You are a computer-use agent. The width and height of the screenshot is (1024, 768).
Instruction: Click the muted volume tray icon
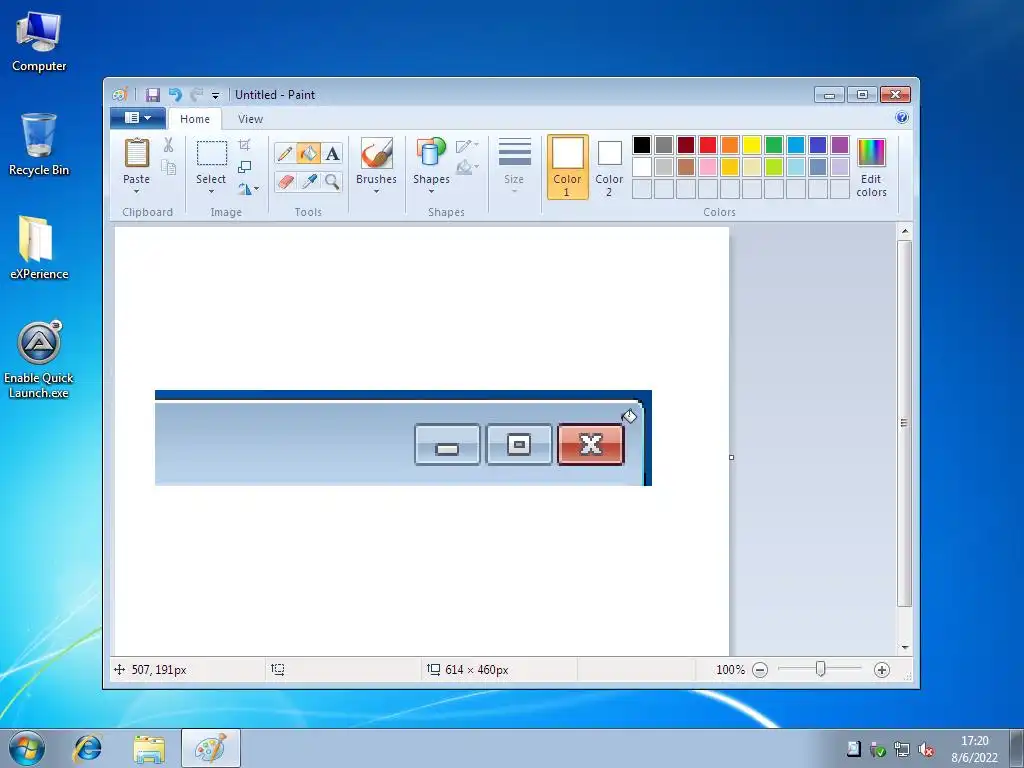click(x=925, y=750)
